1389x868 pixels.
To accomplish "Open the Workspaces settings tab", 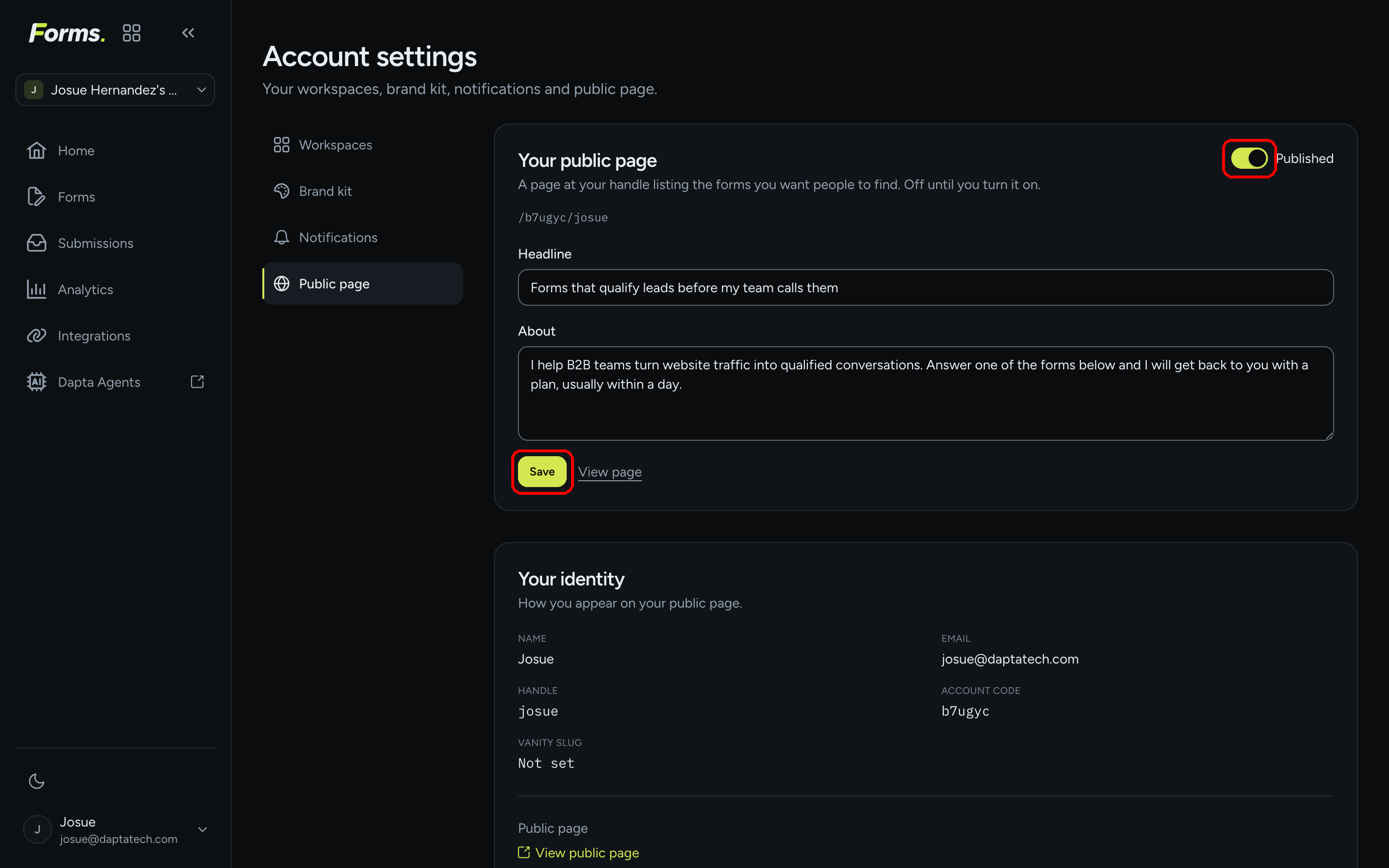I will pos(363,145).
